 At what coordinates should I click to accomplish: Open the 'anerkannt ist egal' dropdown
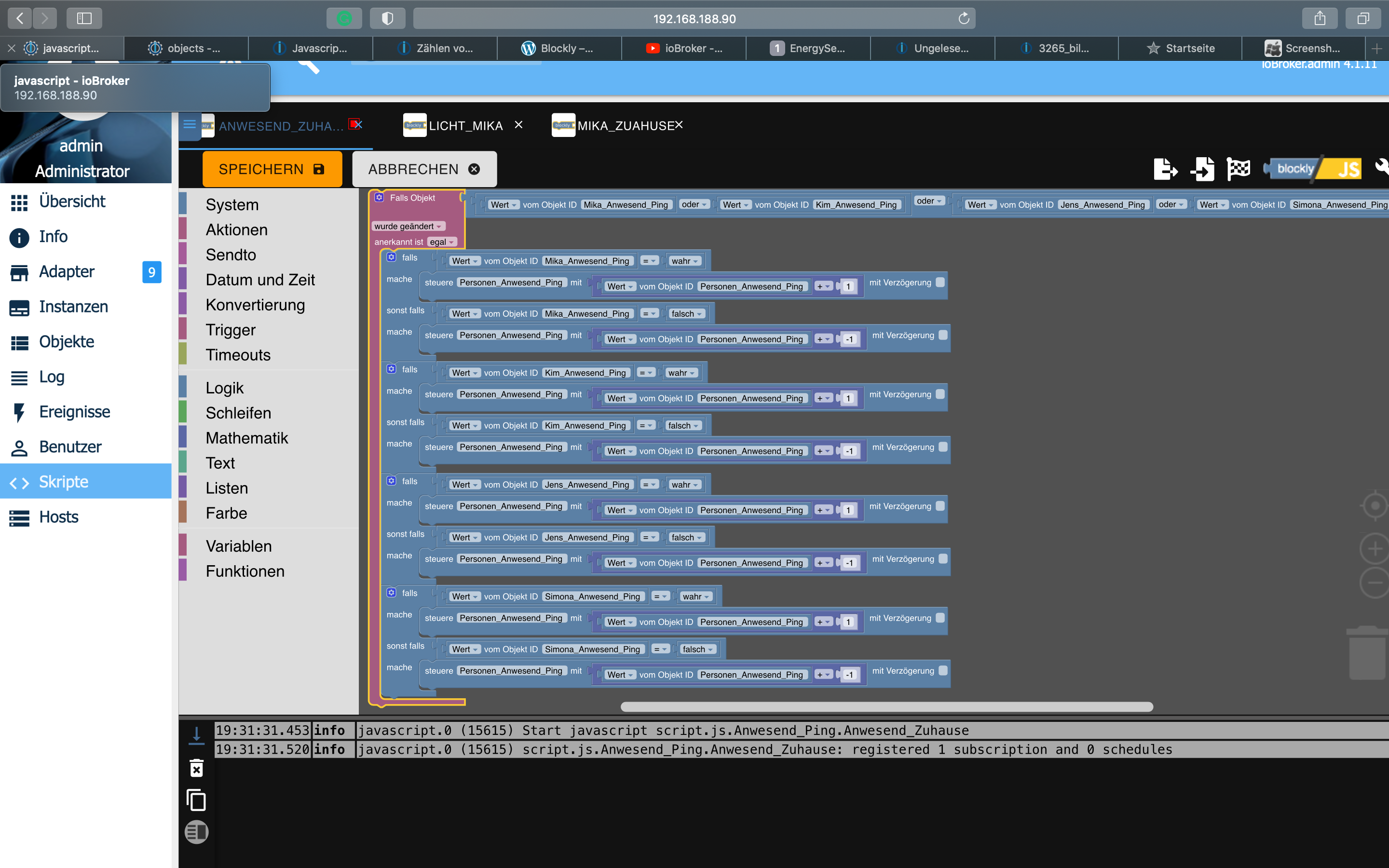pos(442,242)
